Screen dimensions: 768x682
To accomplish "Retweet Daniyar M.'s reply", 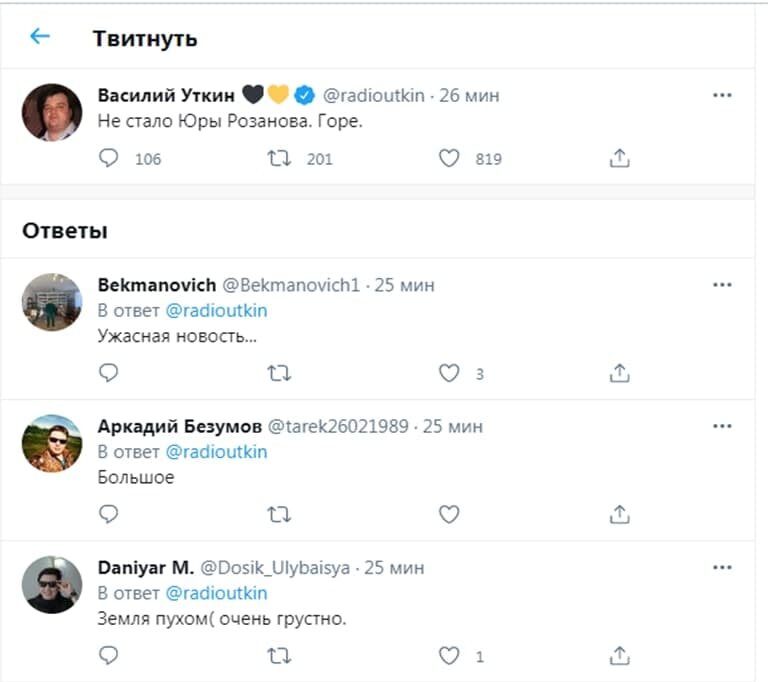I will (279, 656).
